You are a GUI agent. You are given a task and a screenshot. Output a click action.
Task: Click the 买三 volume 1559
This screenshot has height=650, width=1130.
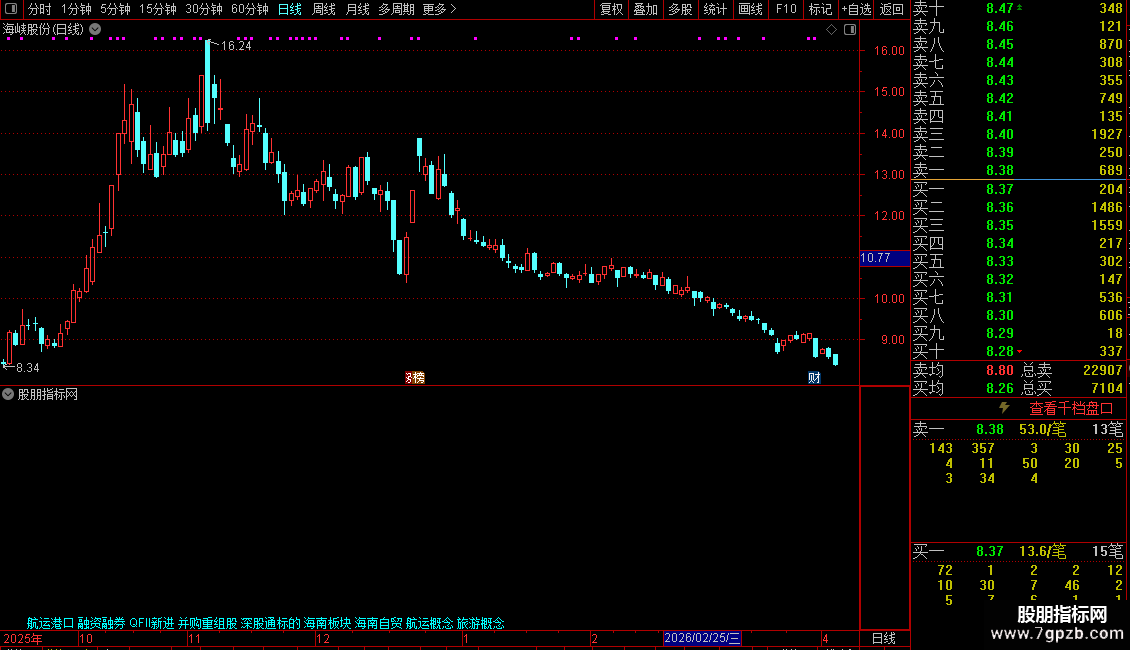pos(1106,226)
